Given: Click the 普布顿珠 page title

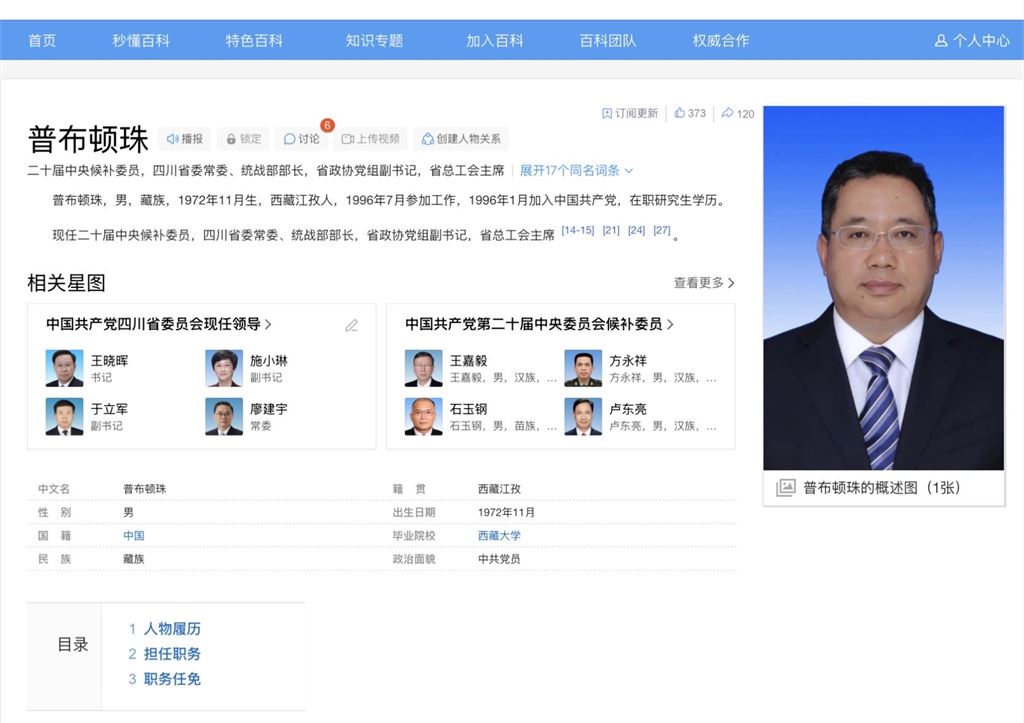Looking at the screenshot, I should [88, 139].
